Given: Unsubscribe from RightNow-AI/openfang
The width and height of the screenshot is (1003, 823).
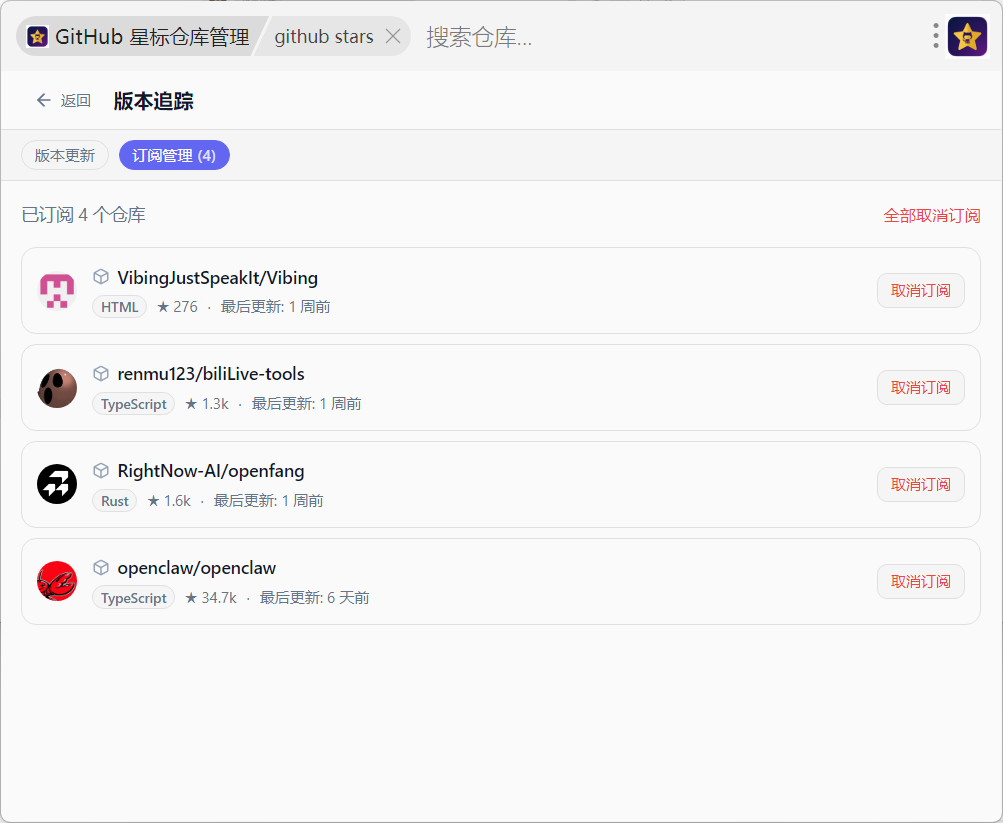Looking at the screenshot, I should click(920, 485).
